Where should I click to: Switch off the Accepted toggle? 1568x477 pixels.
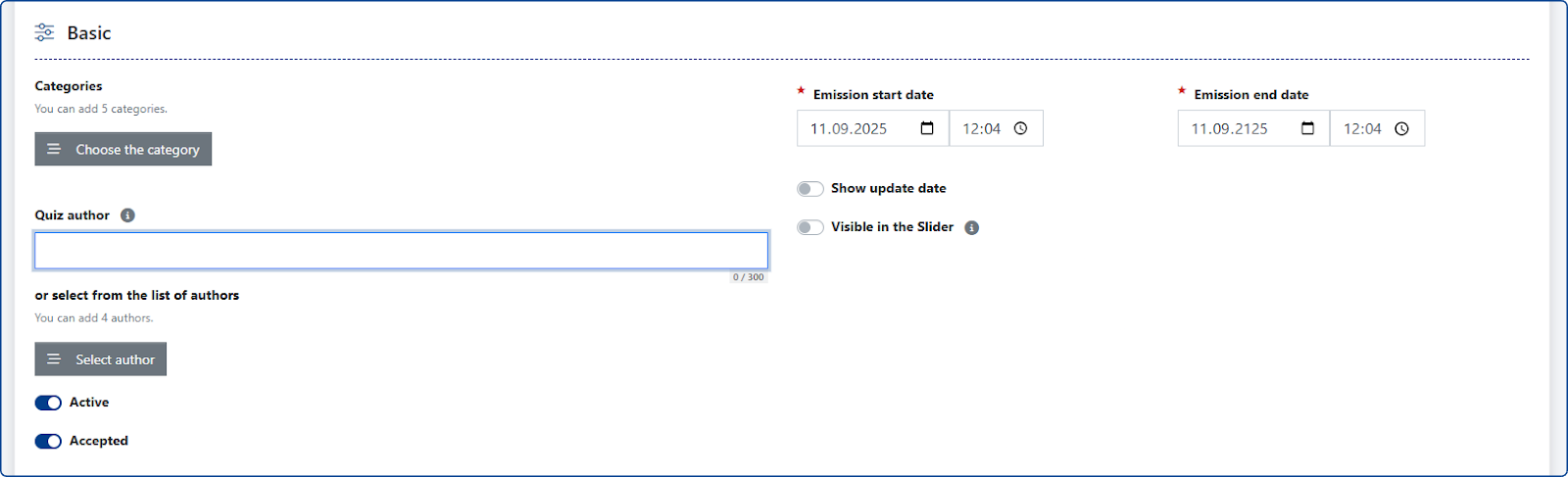tap(48, 441)
